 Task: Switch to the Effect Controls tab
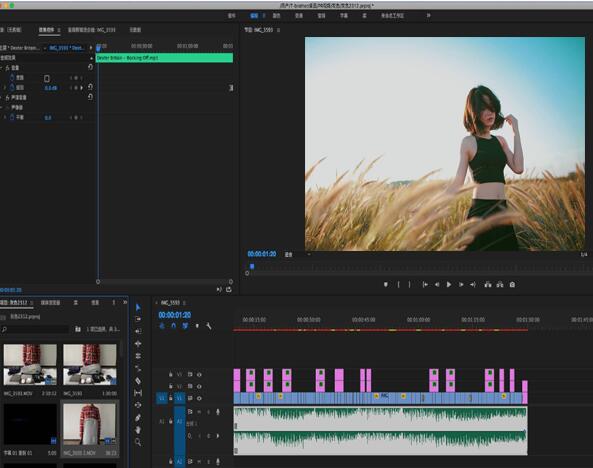click(x=47, y=30)
